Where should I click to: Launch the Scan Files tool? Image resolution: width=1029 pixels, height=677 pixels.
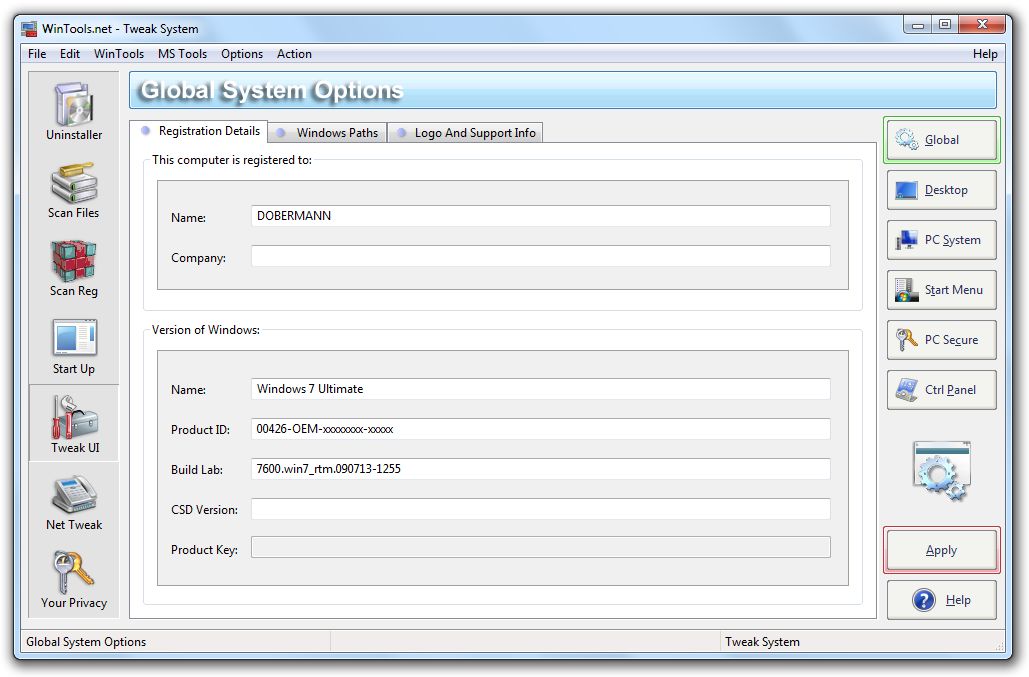[74, 190]
